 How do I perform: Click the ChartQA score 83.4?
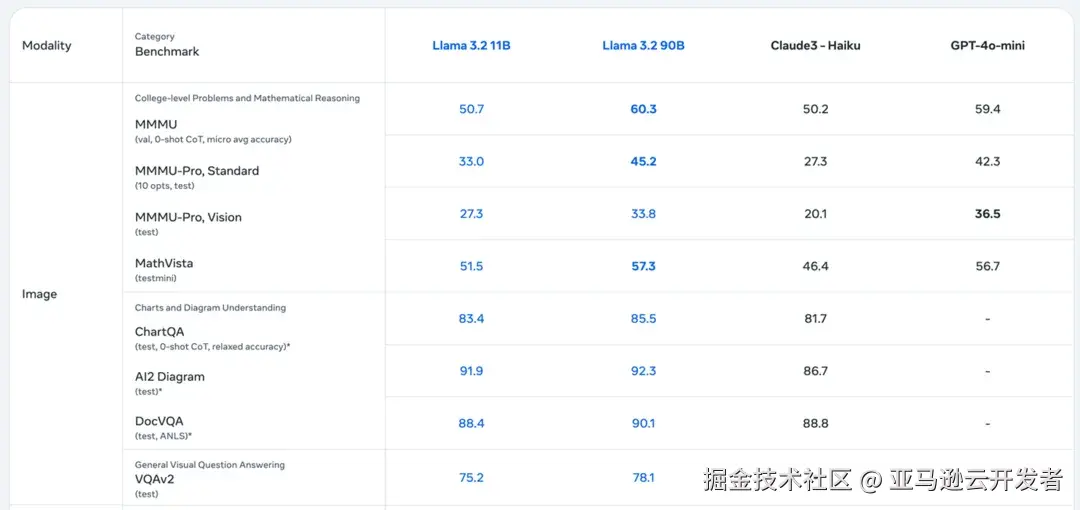click(x=471, y=318)
